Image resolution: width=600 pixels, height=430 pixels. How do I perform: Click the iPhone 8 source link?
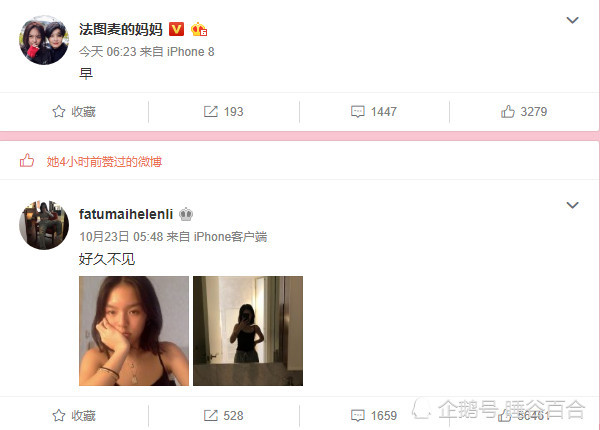pos(191,52)
